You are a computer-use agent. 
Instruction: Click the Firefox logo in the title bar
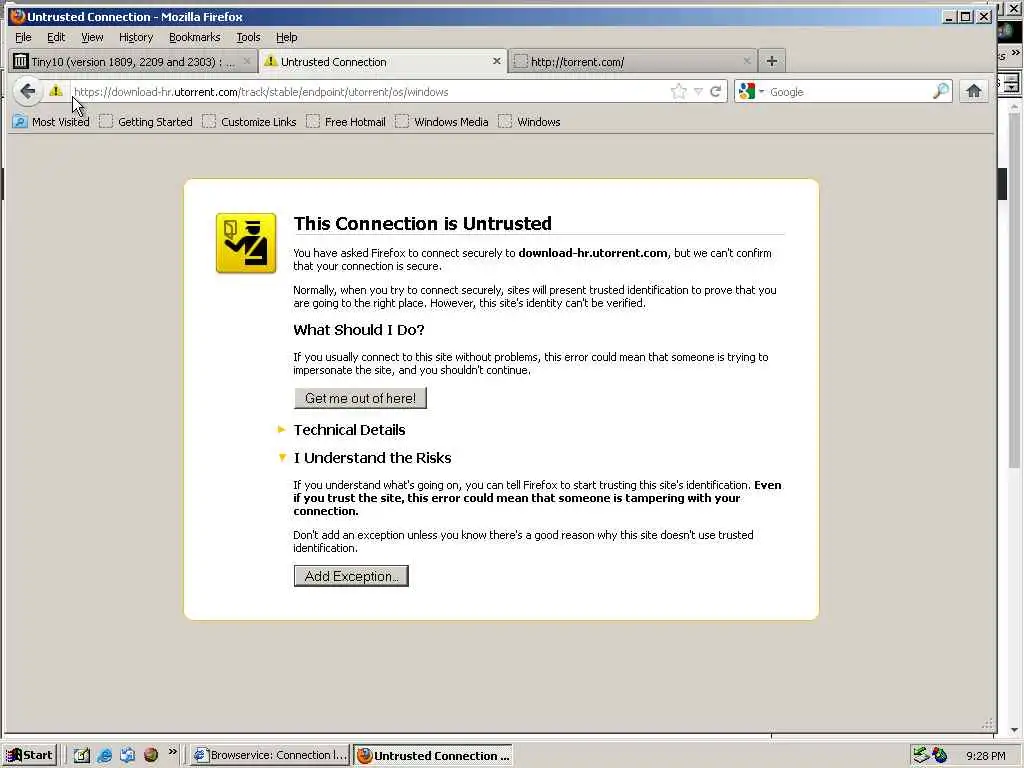17,16
